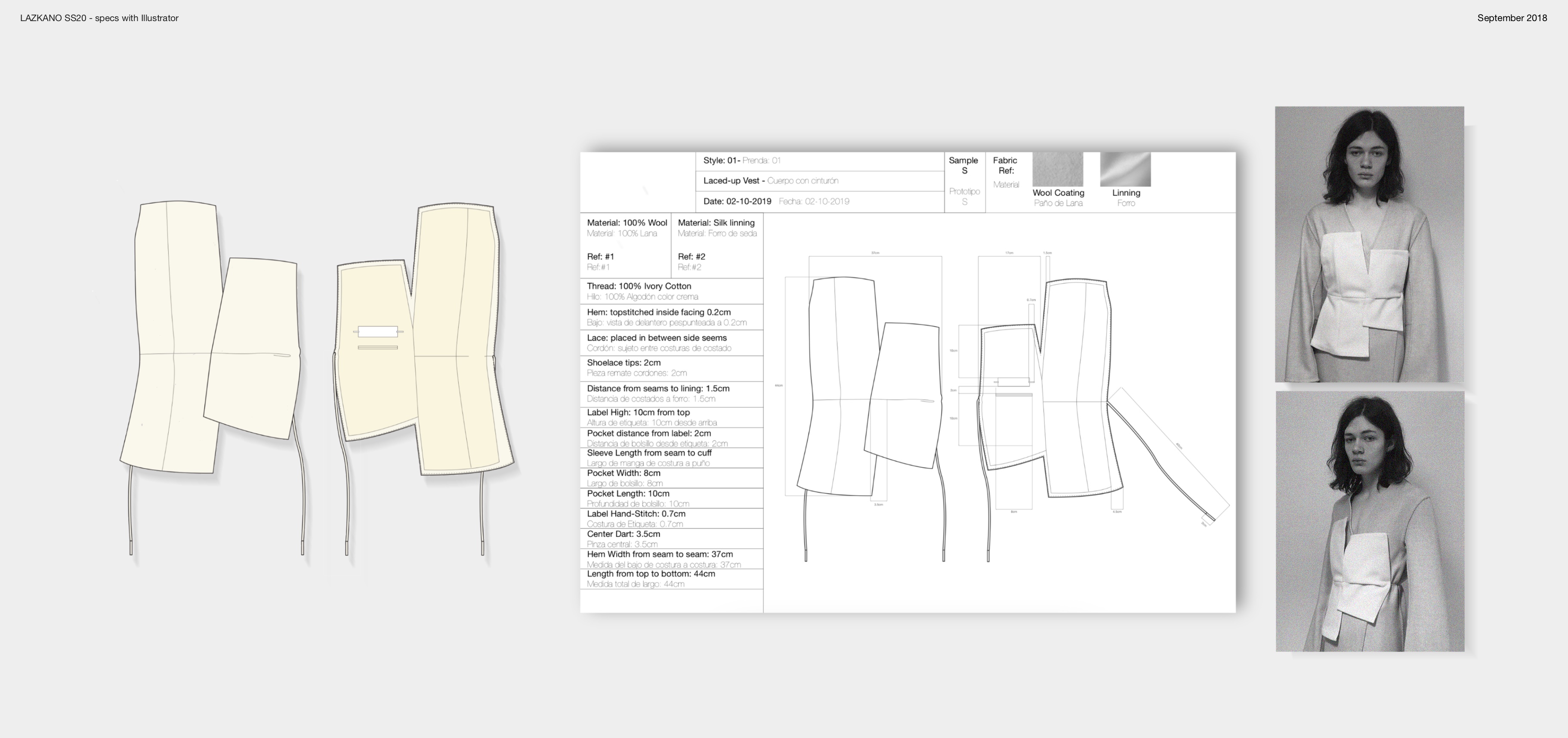The height and width of the screenshot is (738, 1568).
Task: Click the 'Hilo: 100% Algodón color crema' translation
Action: (642, 297)
